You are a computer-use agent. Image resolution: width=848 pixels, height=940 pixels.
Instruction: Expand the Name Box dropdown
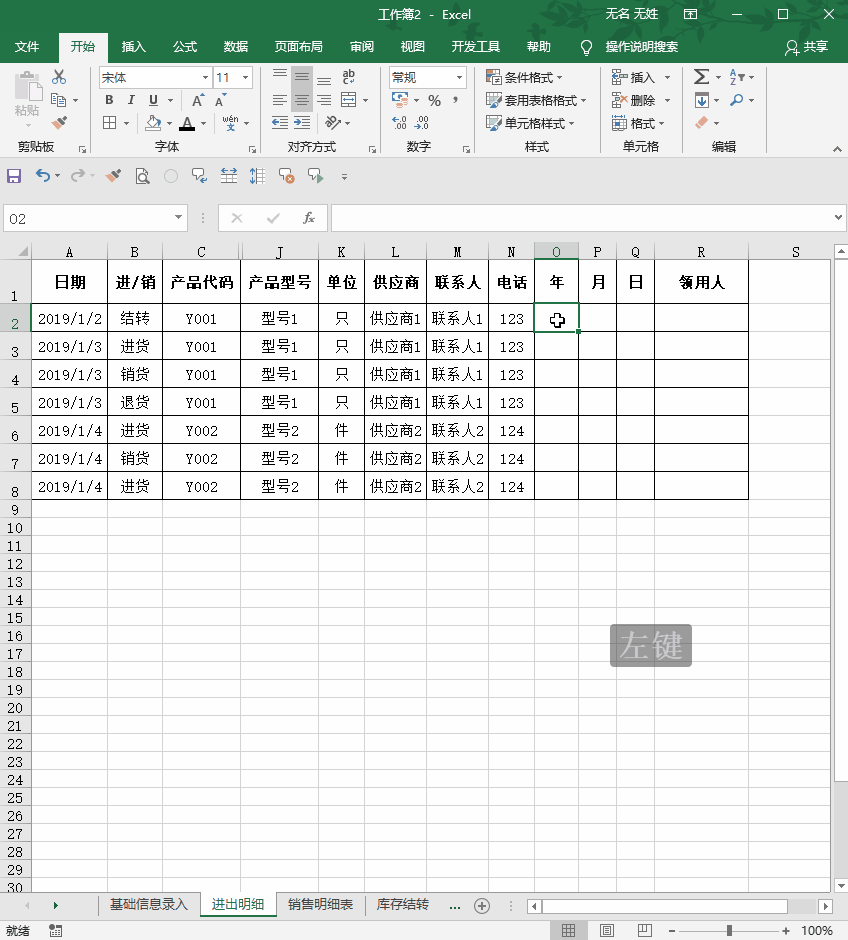click(x=178, y=218)
